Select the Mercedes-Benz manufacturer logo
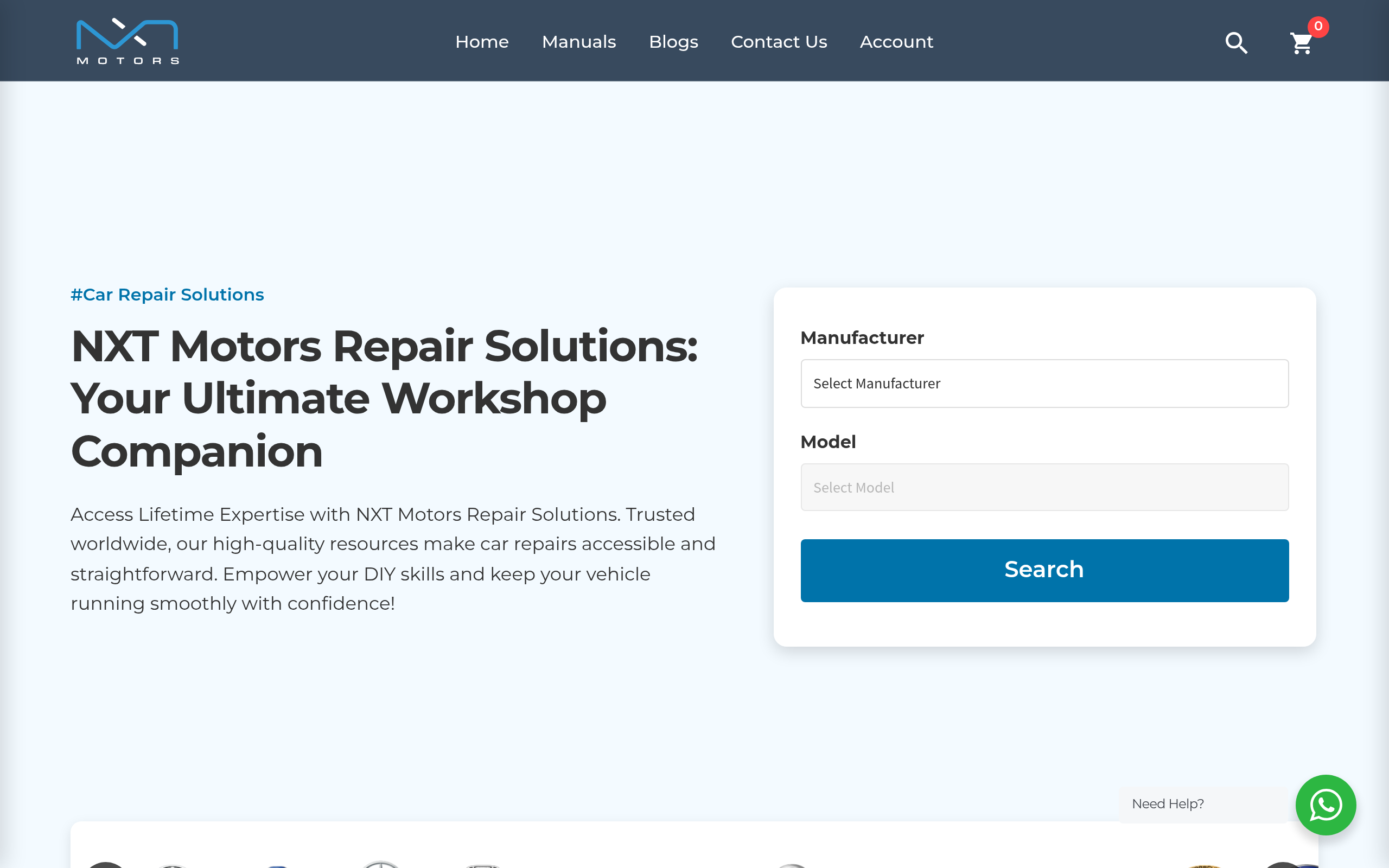Screen dimensions: 1389x868 point(381,866)
